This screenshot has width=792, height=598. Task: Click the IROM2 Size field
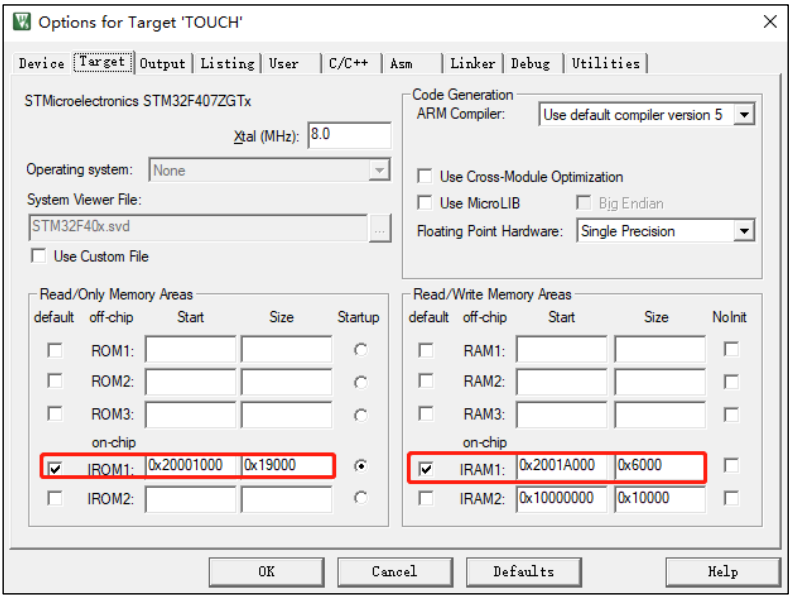click(287, 499)
